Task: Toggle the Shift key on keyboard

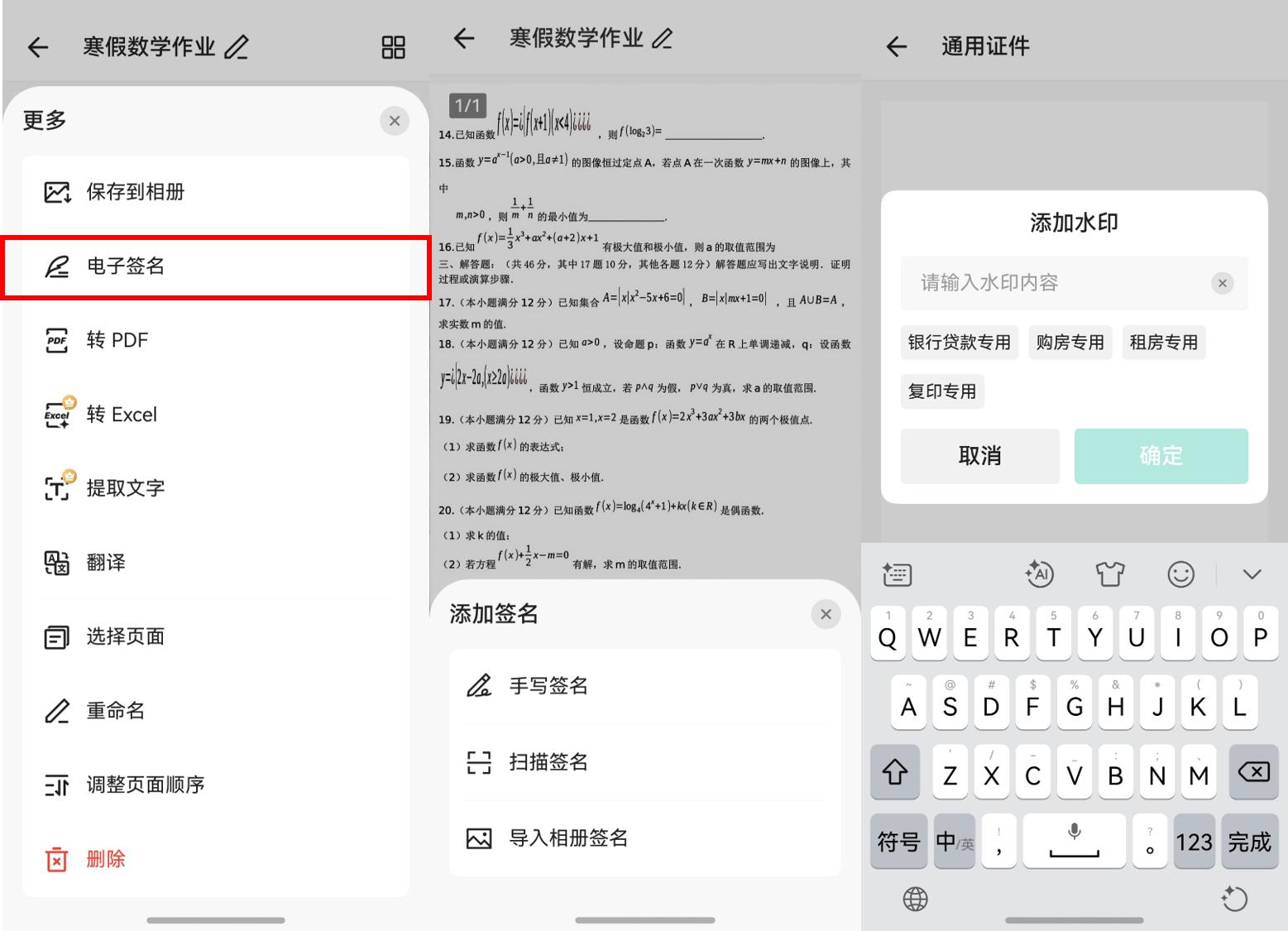Action: (x=895, y=772)
